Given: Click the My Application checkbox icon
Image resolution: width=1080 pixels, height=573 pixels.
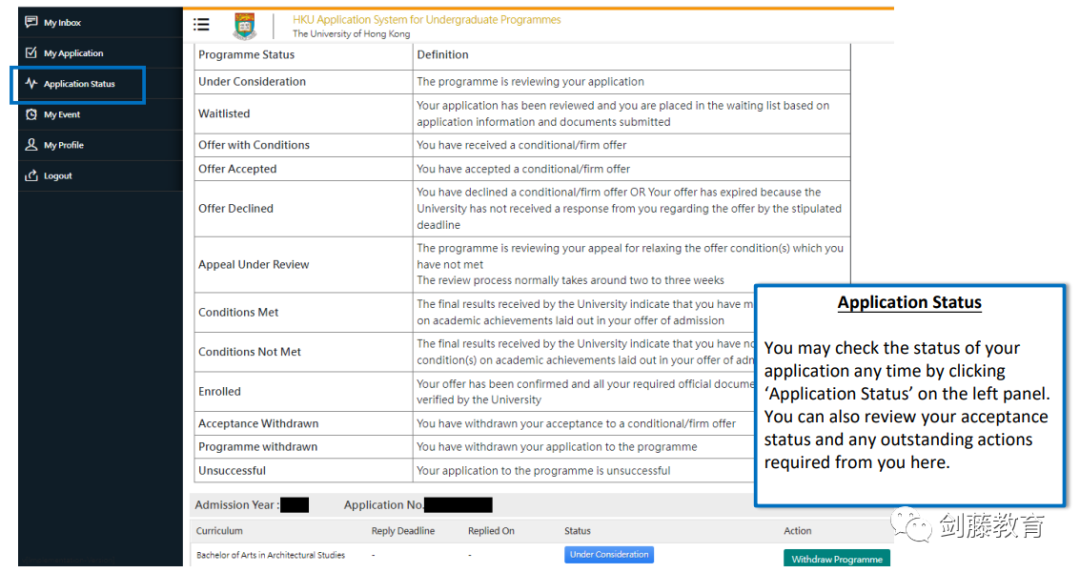Looking at the screenshot, I should [x=31, y=52].
